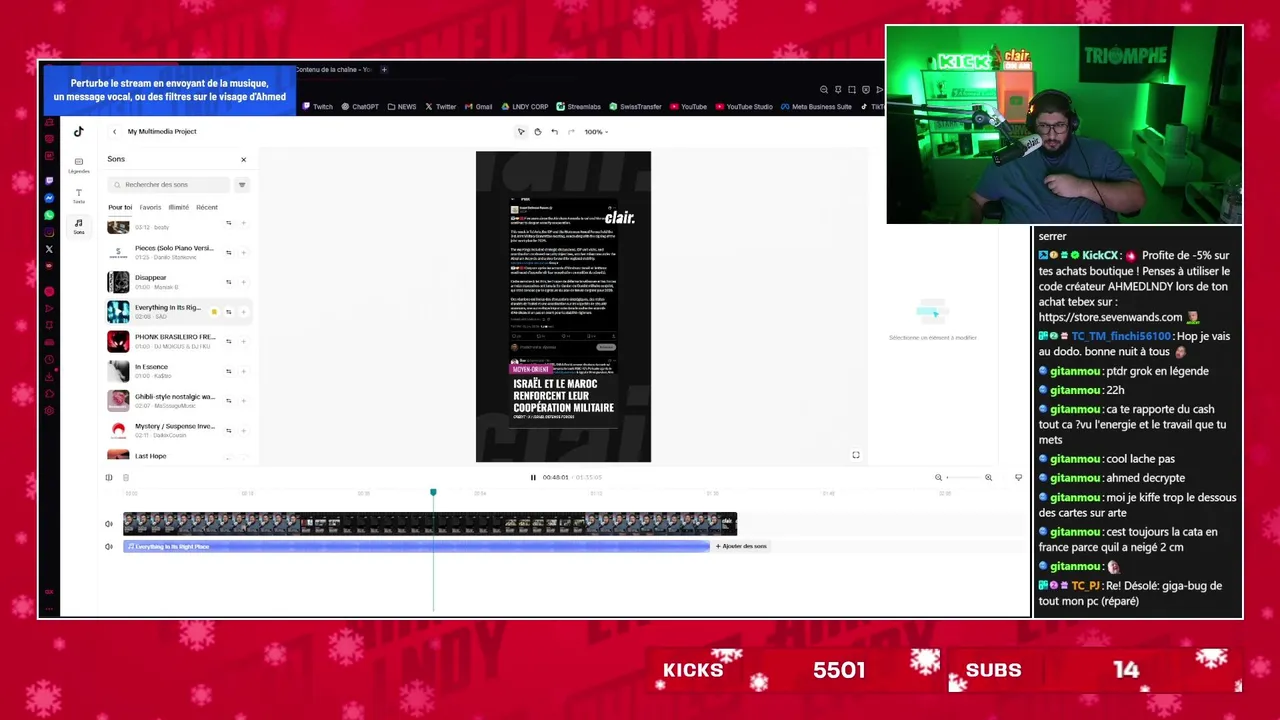Image resolution: width=1280 pixels, height=720 pixels.
Task: Open the 100% zoom dropdown
Action: point(596,132)
